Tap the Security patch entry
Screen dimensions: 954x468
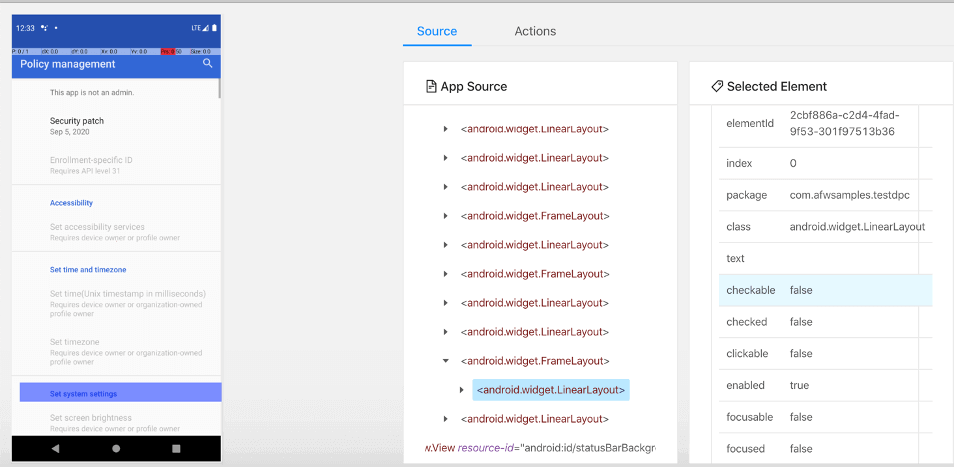coord(77,126)
